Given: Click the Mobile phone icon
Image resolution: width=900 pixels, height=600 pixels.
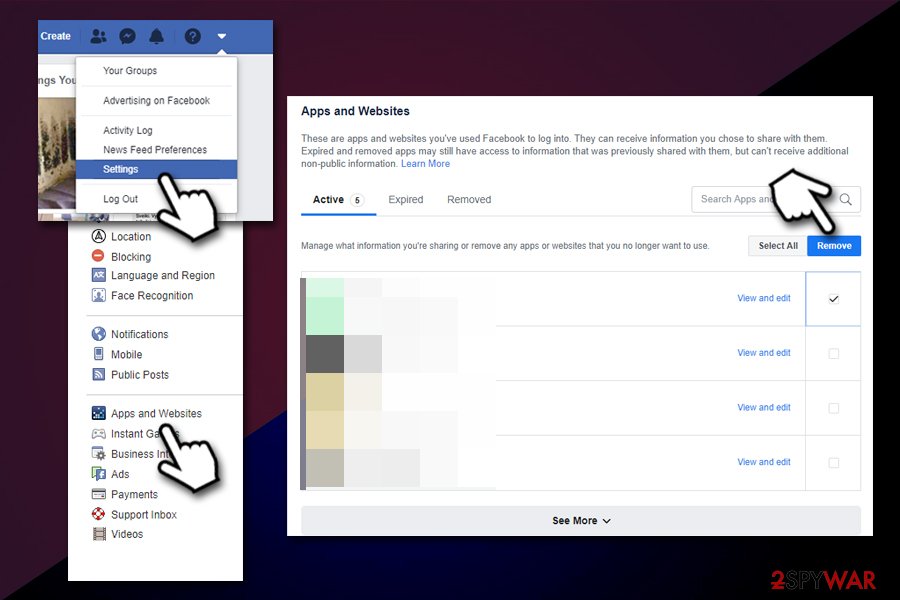Looking at the screenshot, I should coord(99,354).
